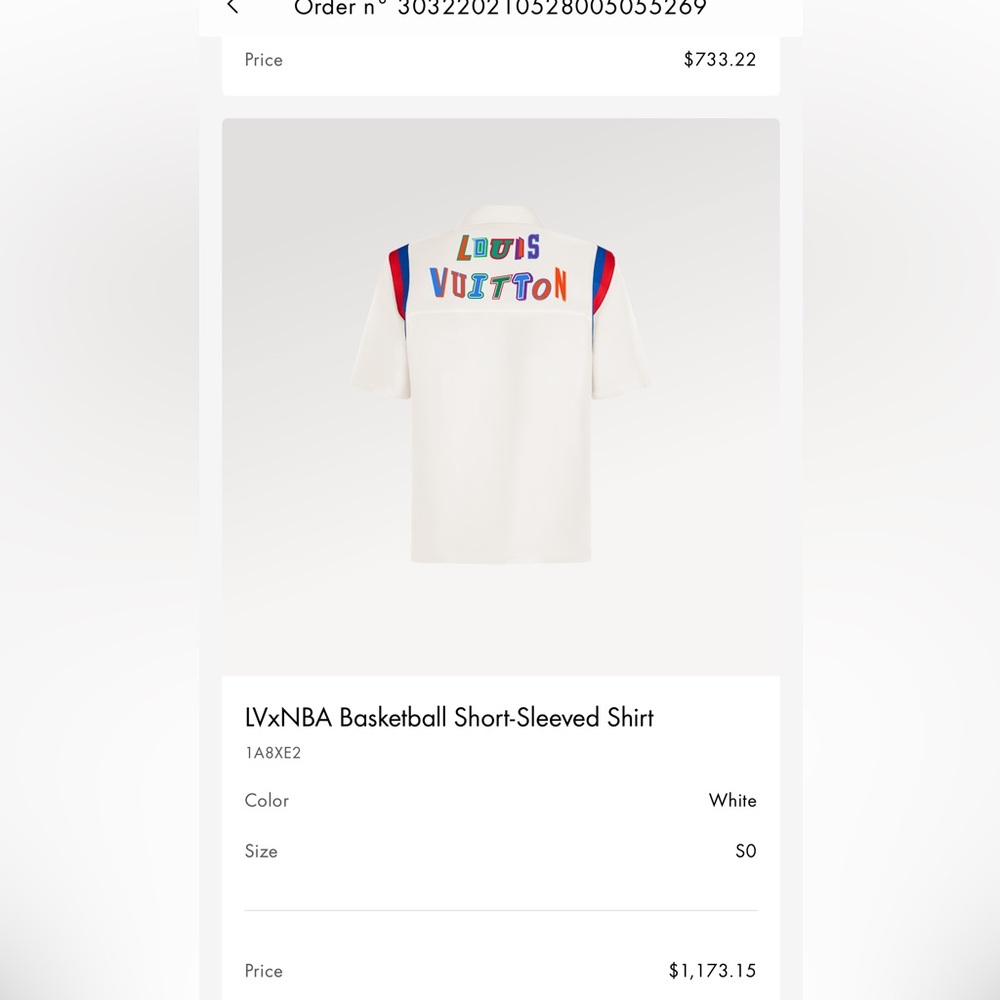1000x1000 pixels.
Task: Click the $733.22 price value
Action: [x=719, y=59]
